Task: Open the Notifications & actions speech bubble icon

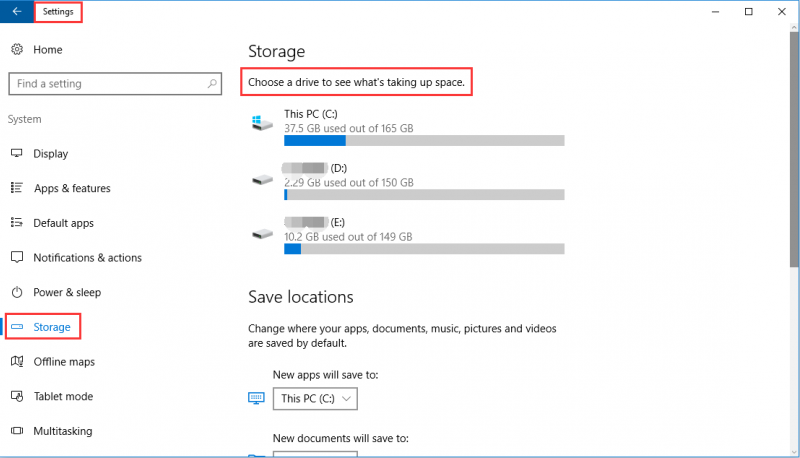Action: [x=17, y=257]
